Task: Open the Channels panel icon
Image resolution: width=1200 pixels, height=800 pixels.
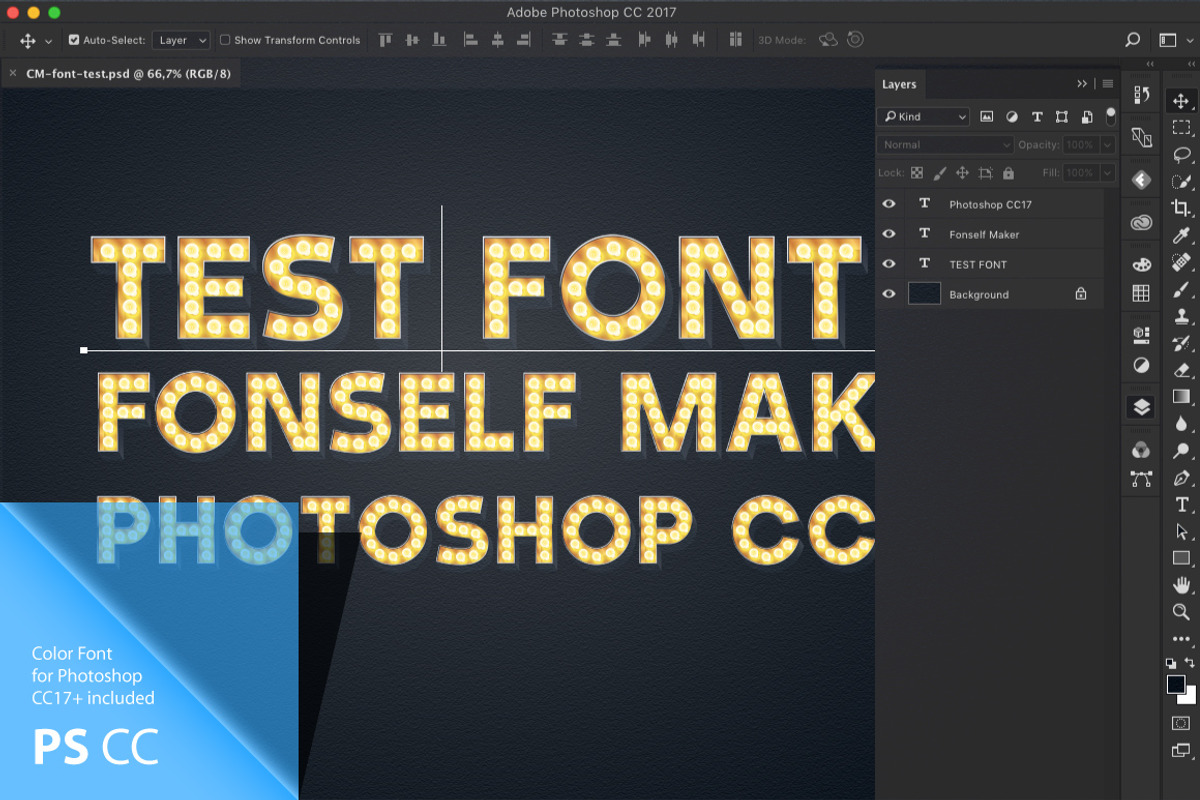Action: [x=1141, y=450]
